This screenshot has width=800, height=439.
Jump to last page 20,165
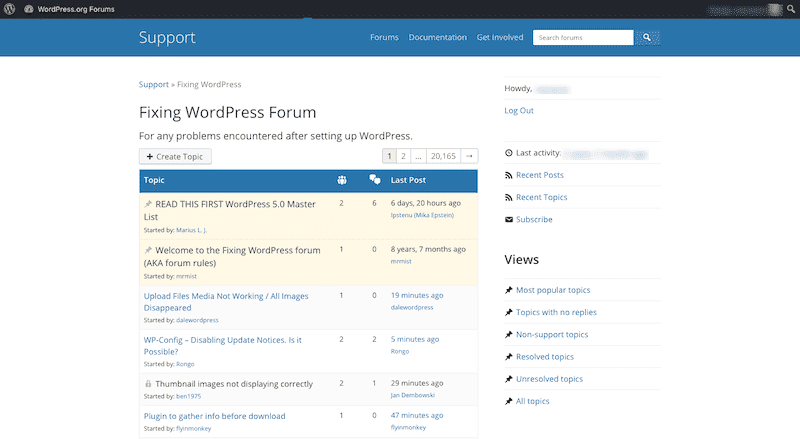pos(442,156)
